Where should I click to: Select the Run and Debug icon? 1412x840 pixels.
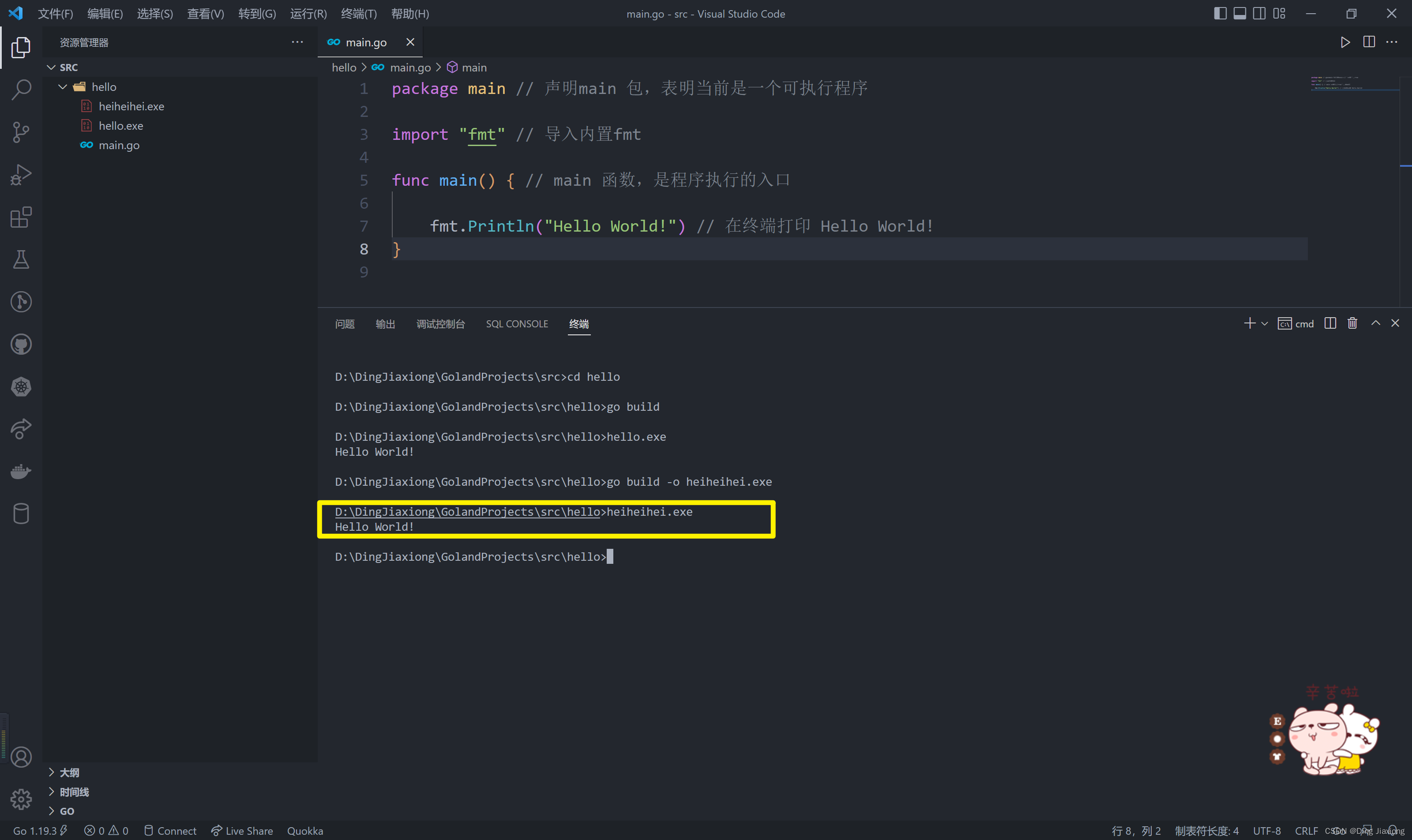(x=21, y=175)
